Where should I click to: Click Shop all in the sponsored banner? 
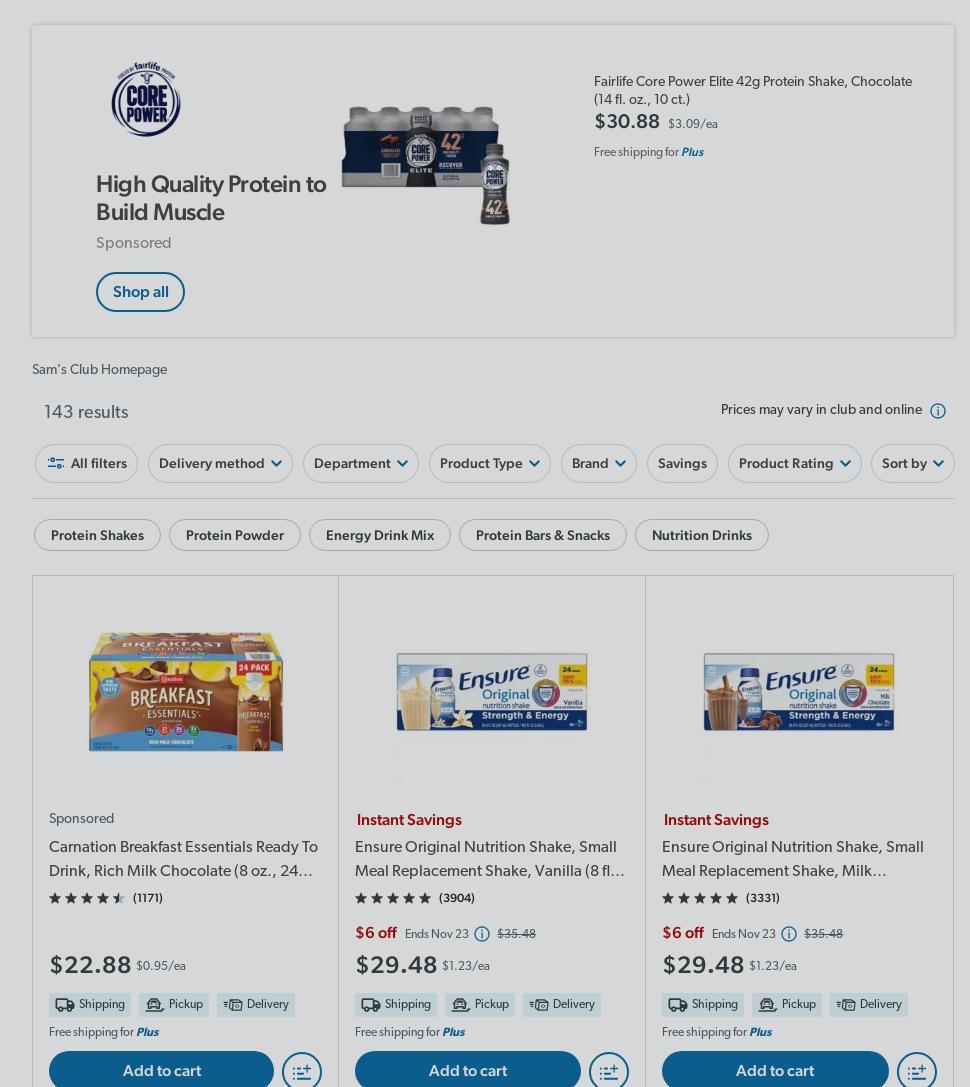(x=140, y=292)
